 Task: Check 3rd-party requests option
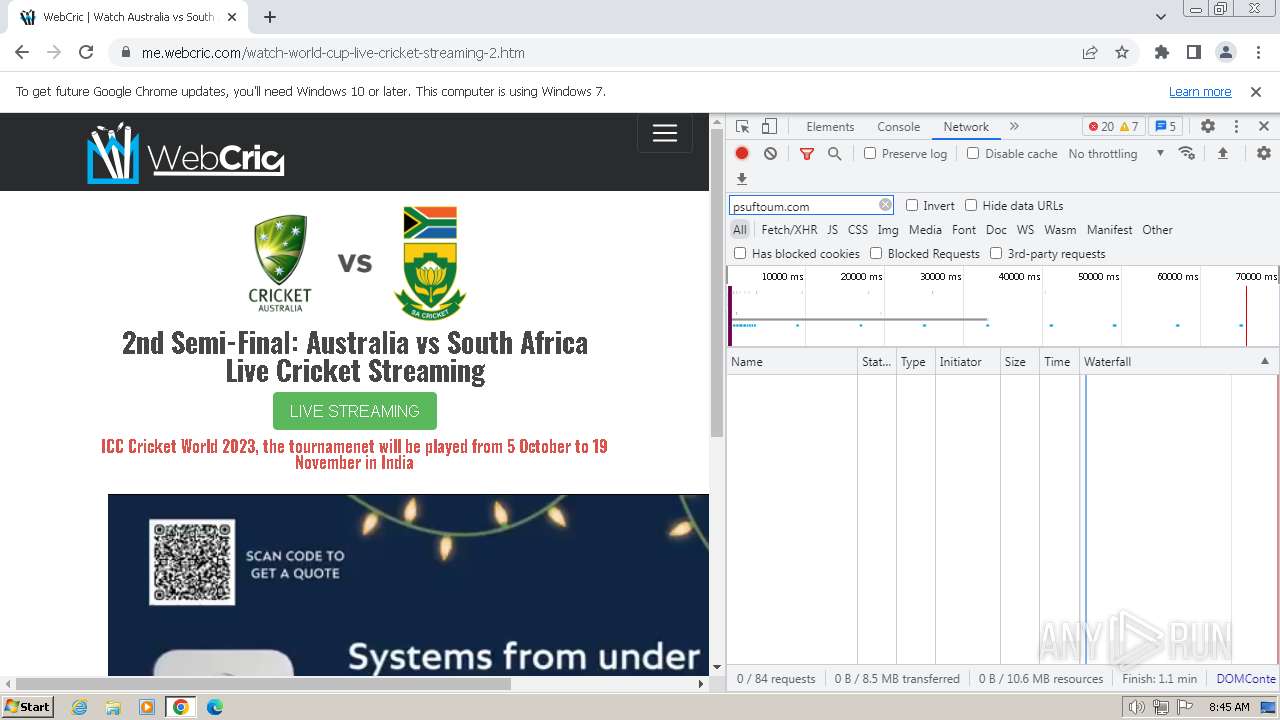(x=996, y=253)
